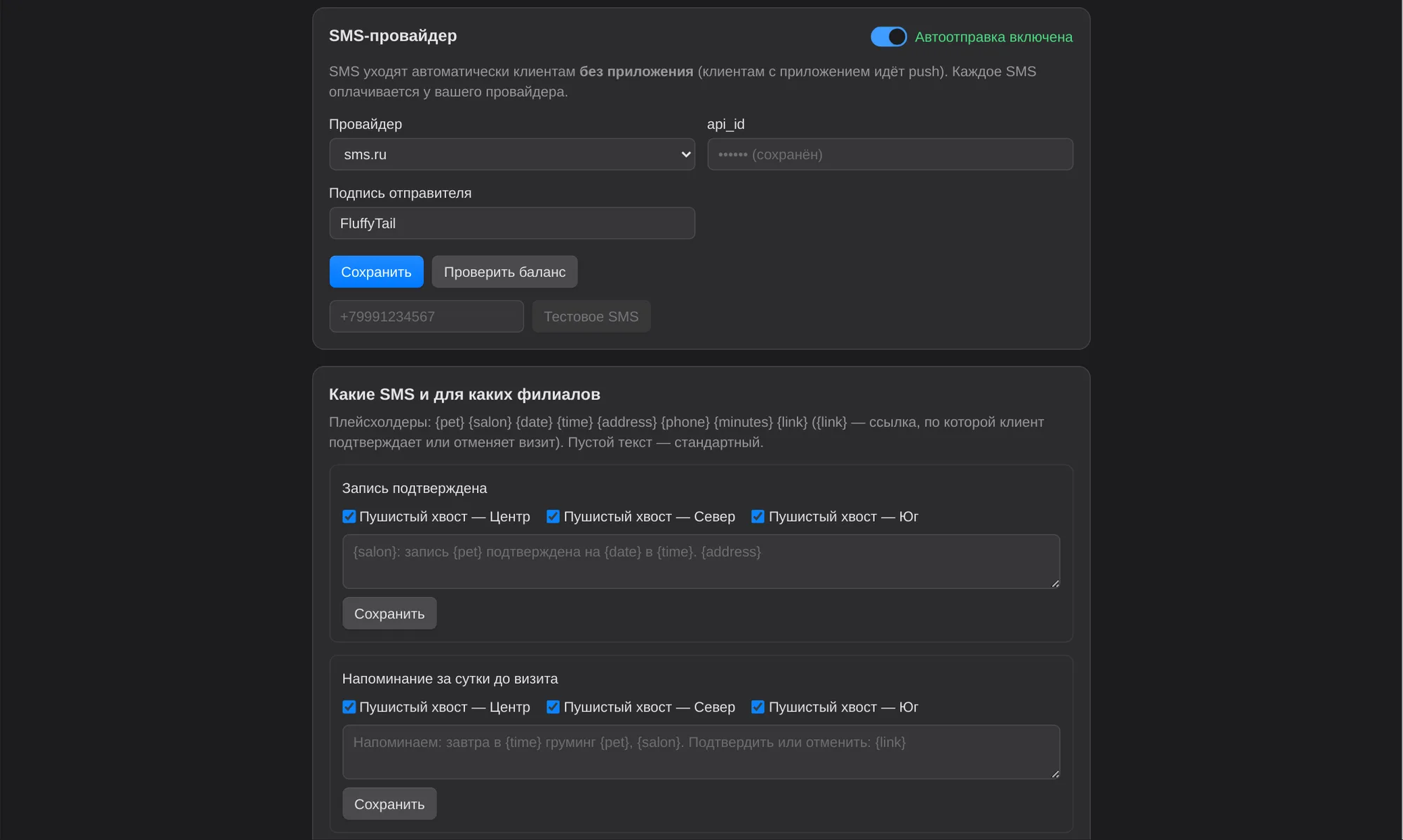Click the api_id input field

point(890,154)
